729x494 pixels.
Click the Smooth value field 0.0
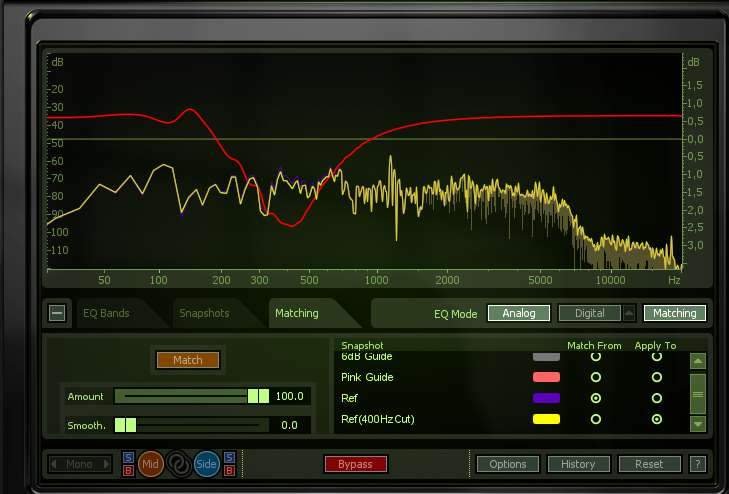pos(290,425)
